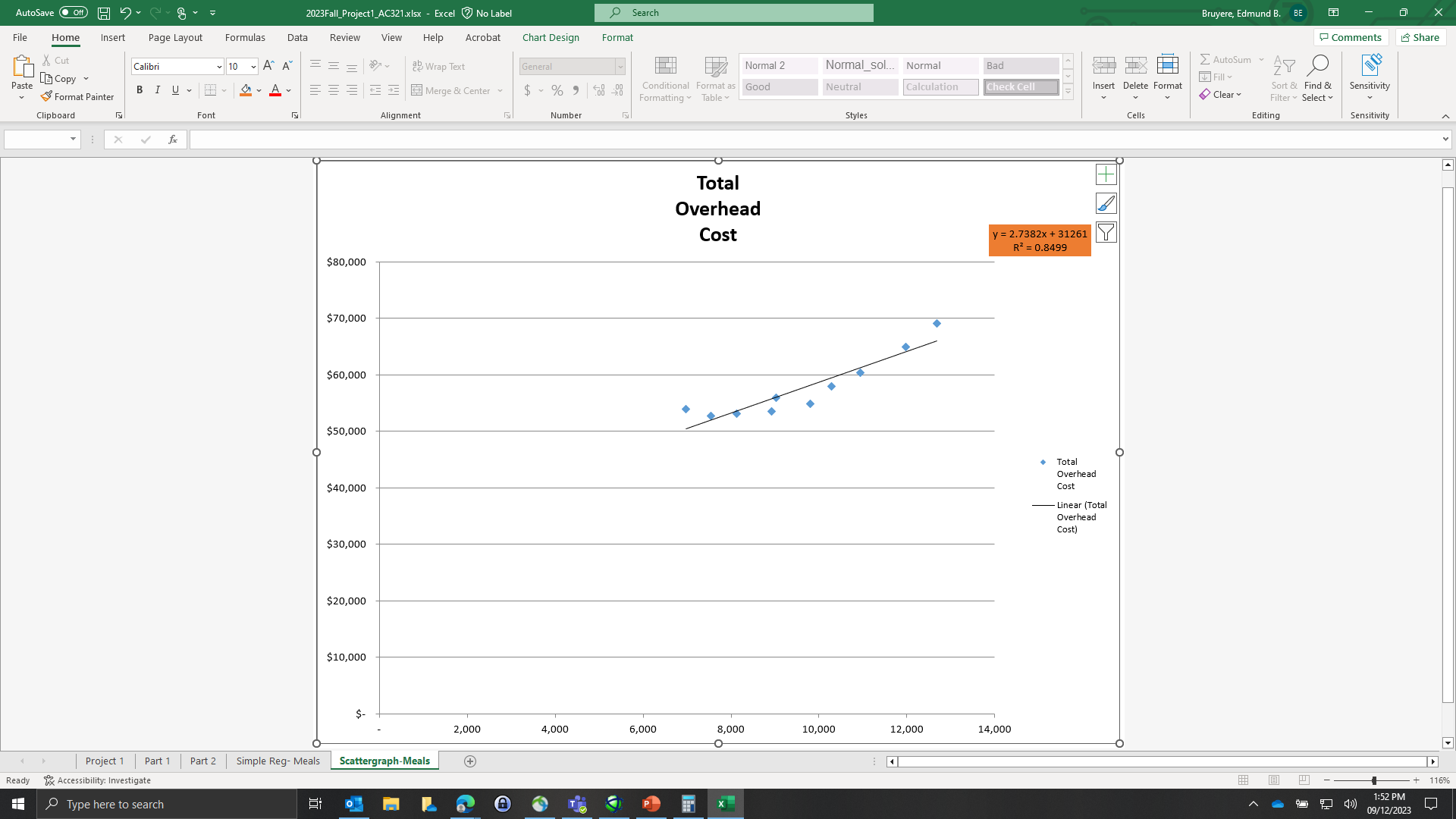Click the Format Painter icon
Image resolution: width=1456 pixels, height=819 pixels.
tap(47, 96)
